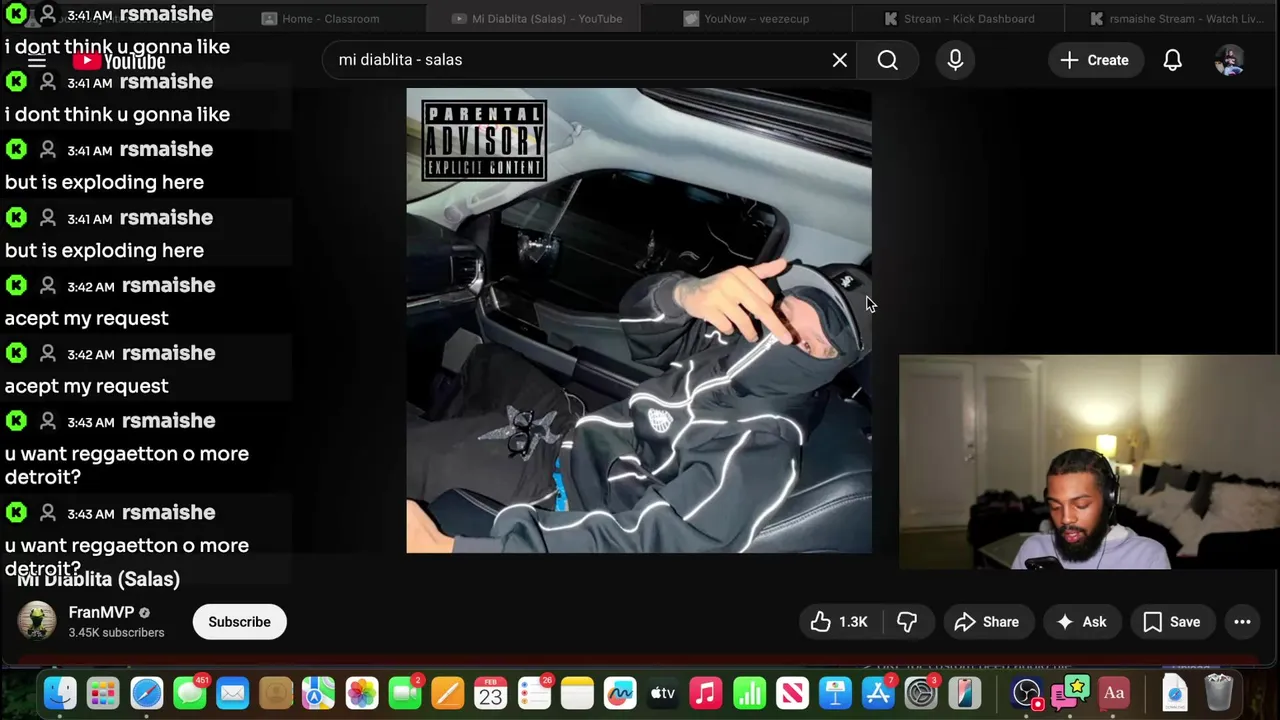Open Launchpad from the Dock

[103, 693]
